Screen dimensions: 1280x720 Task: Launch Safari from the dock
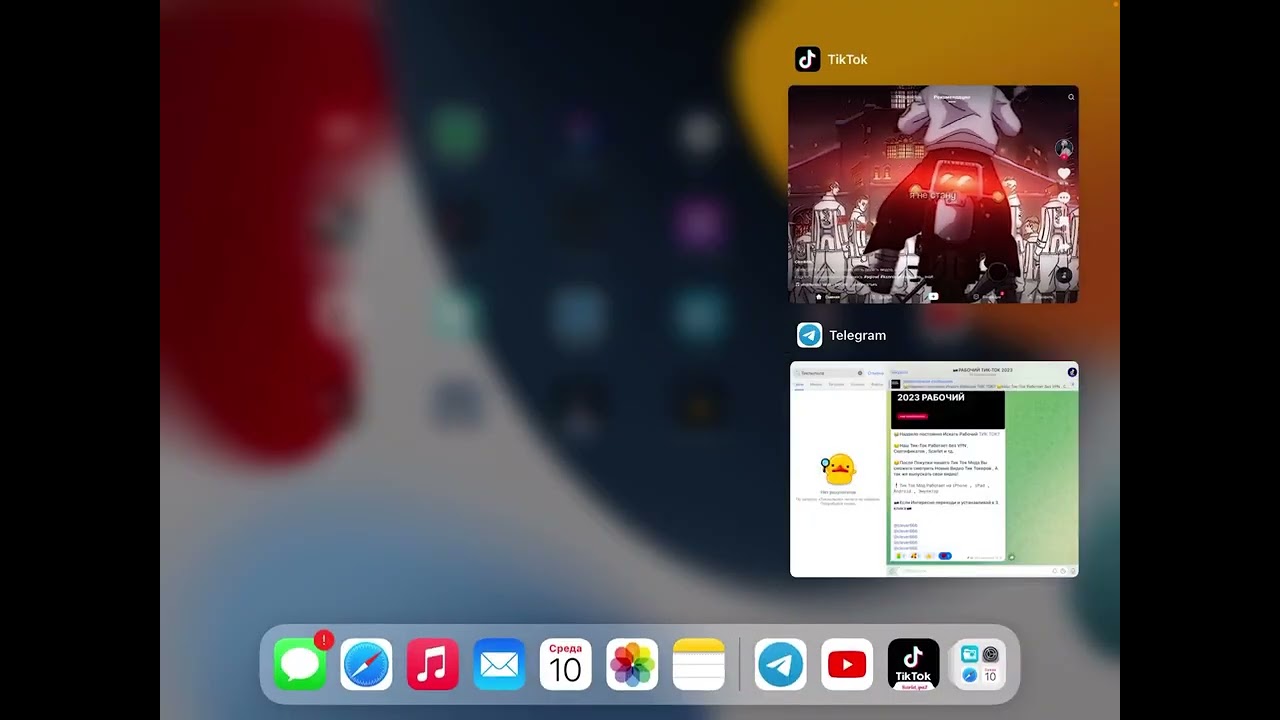point(366,665)
